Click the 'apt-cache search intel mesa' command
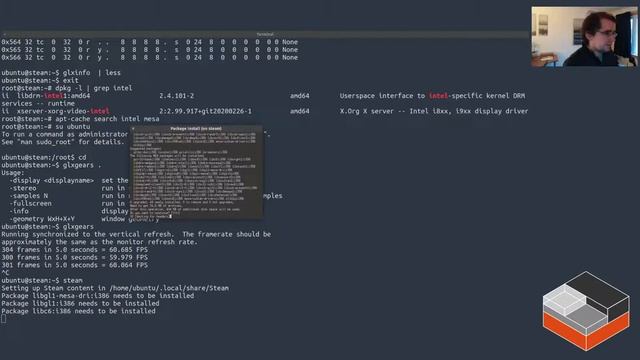The width and height of the screenshot is (640, 360). click(107, 119)
